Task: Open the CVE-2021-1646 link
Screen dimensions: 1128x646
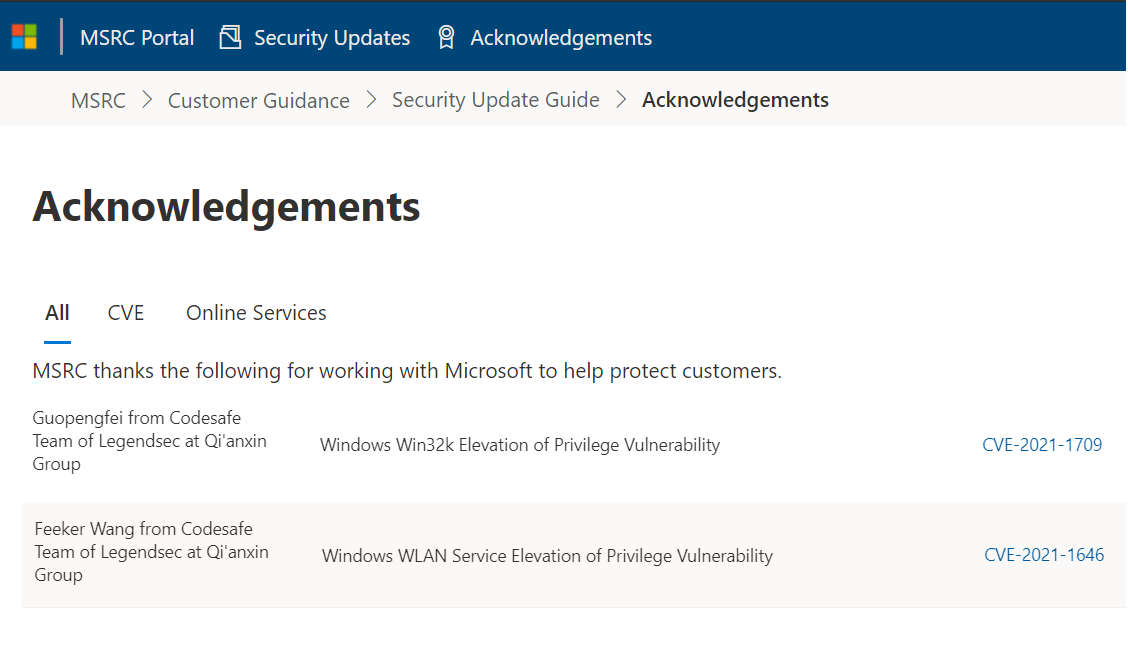Action: pos(1044,555)
